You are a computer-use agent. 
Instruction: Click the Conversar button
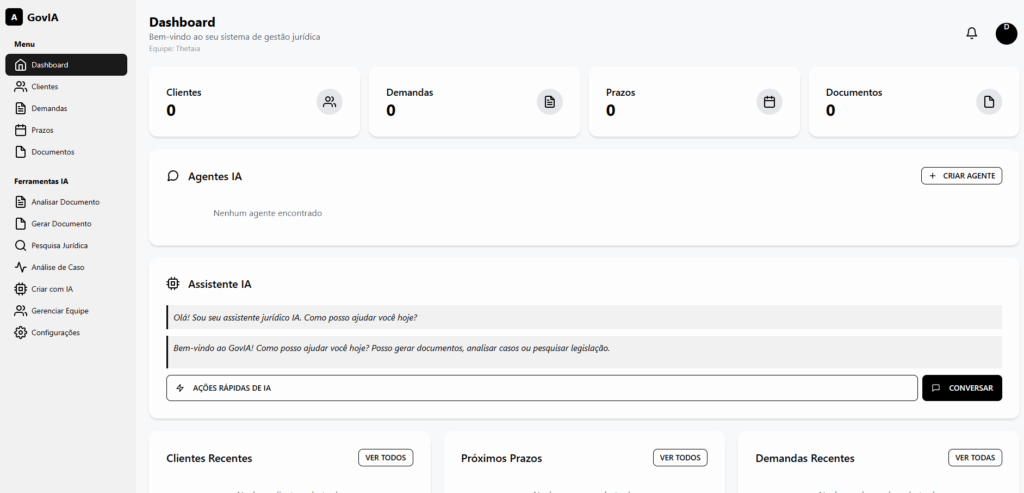coord(961,388)
